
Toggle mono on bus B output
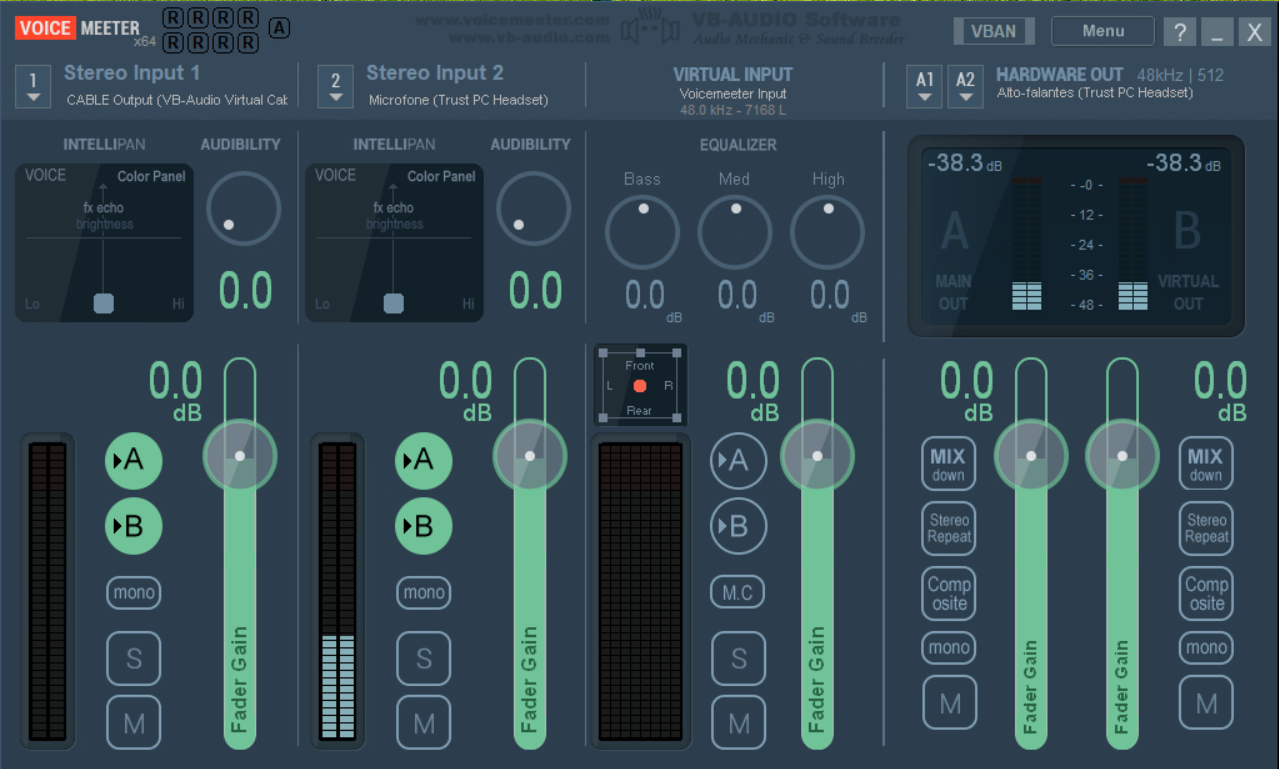1206,648
